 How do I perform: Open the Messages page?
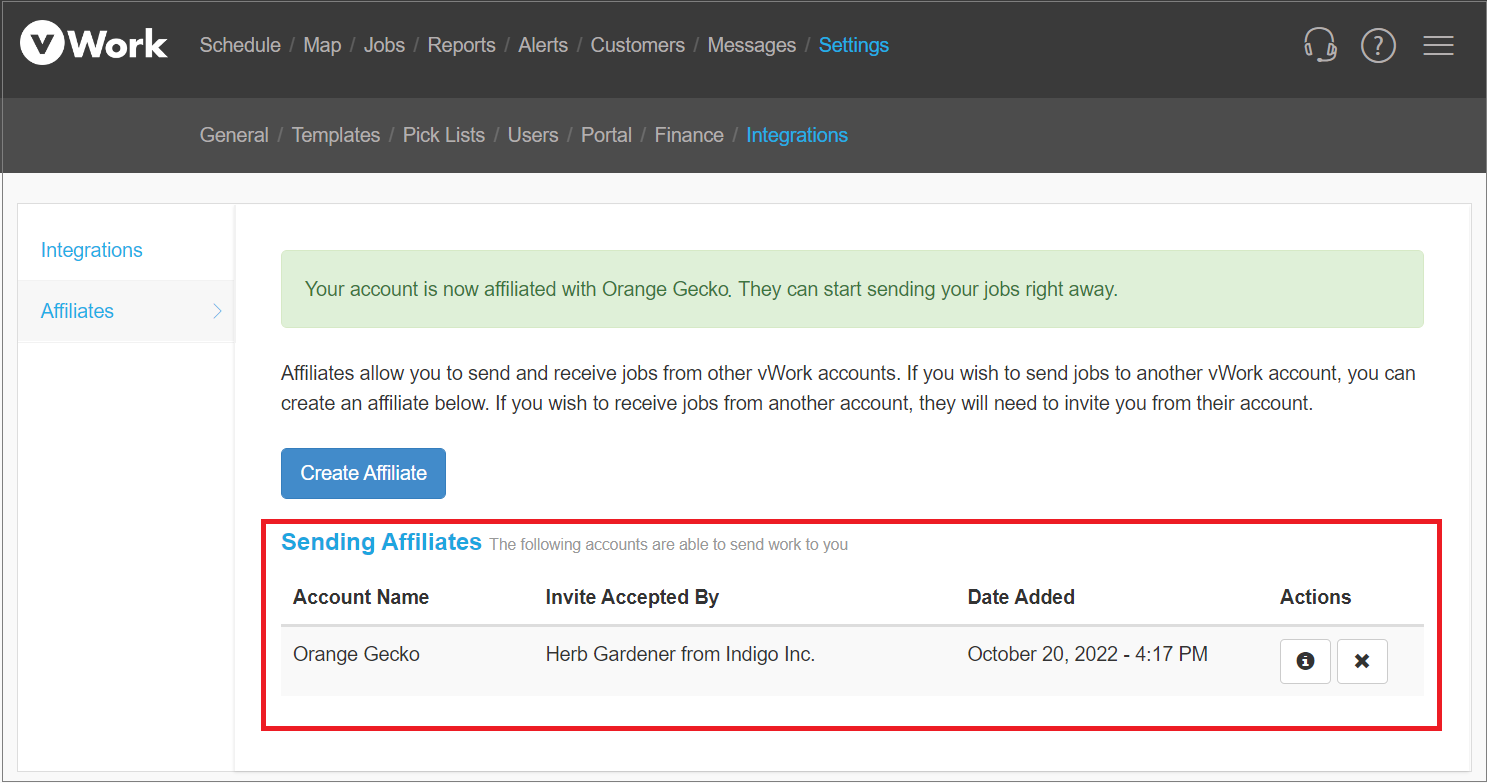752,45
